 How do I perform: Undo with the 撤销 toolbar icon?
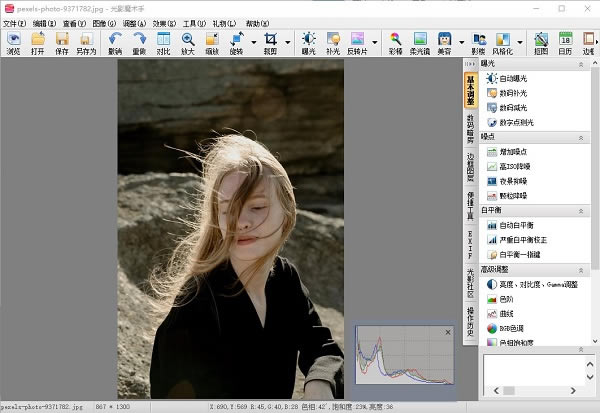point(115,43)
